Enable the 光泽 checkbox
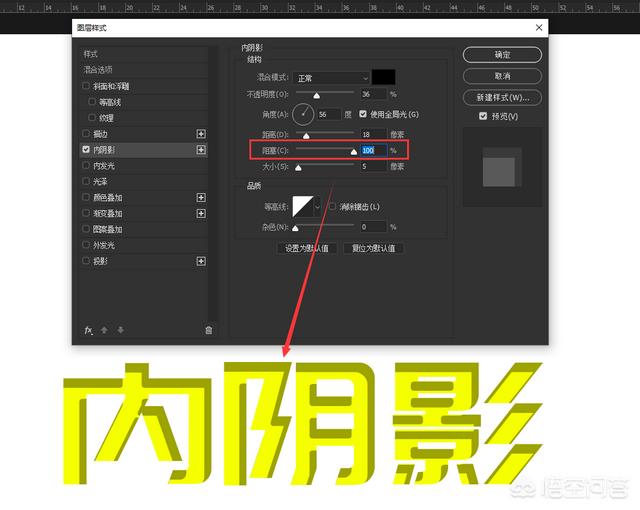This screenshot has height=510, width=640. pos(86,181)
